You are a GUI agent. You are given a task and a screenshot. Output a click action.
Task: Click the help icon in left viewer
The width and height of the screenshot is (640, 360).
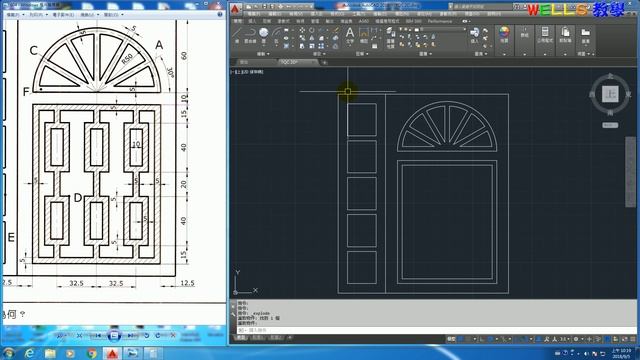220,14
